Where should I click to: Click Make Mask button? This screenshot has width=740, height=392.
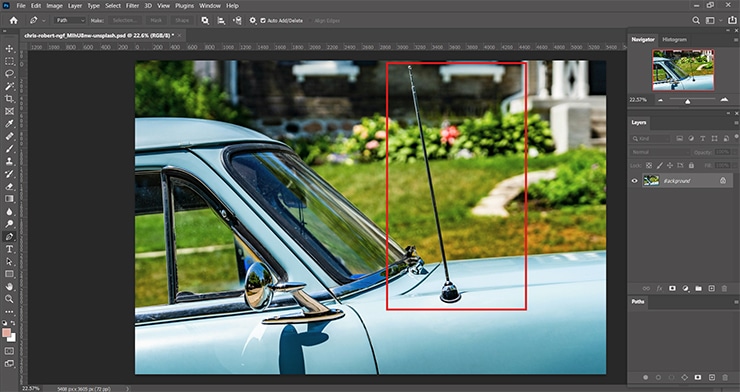point(156,20)
